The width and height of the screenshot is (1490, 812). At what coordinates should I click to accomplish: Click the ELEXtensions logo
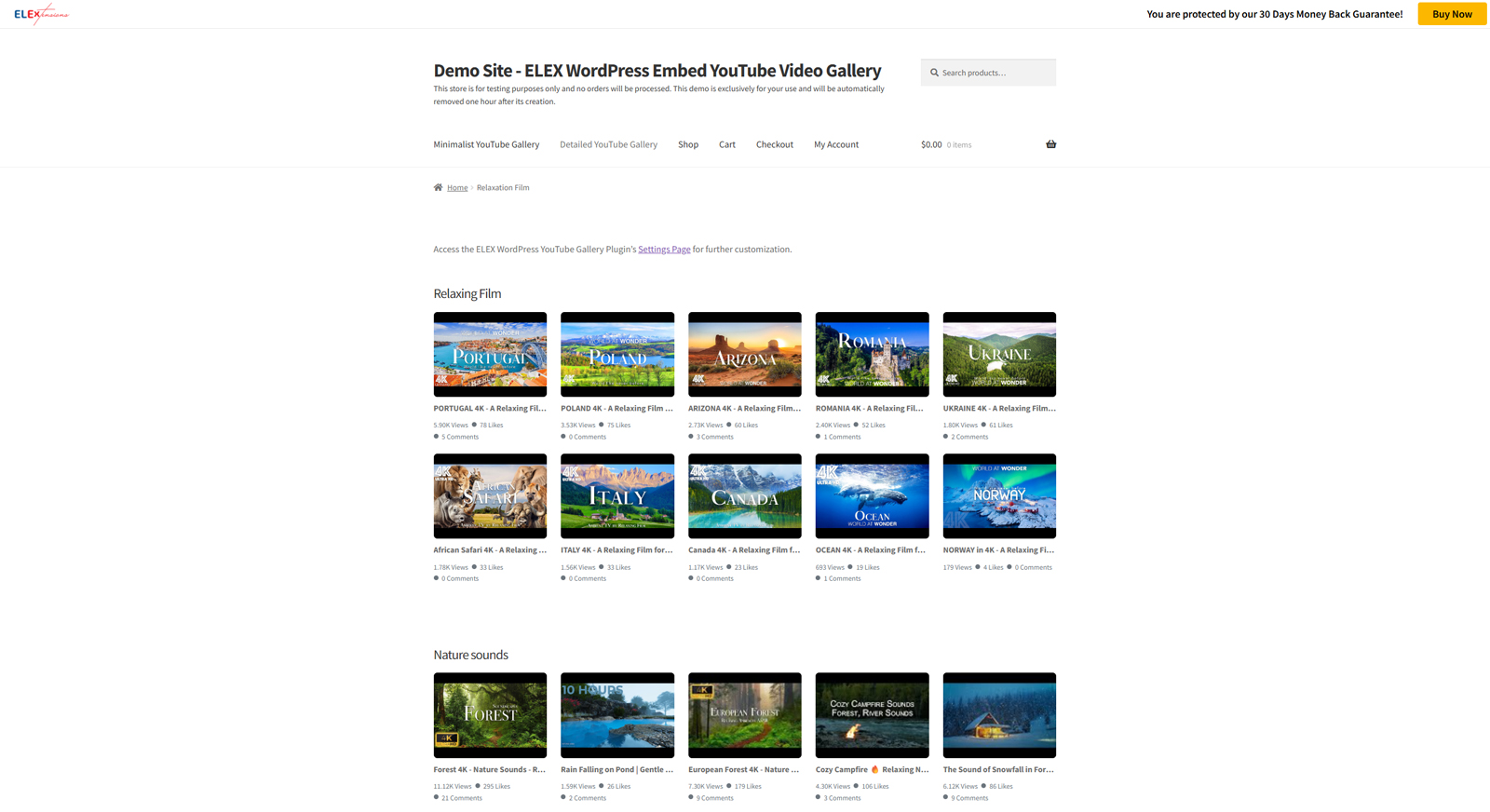coord(41,14)
